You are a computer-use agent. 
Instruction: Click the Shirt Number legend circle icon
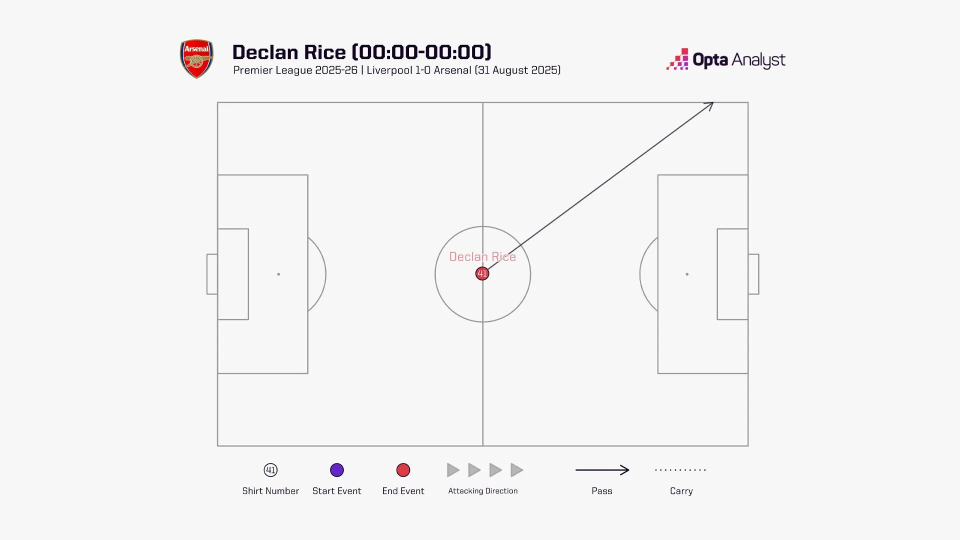[270, 470]
